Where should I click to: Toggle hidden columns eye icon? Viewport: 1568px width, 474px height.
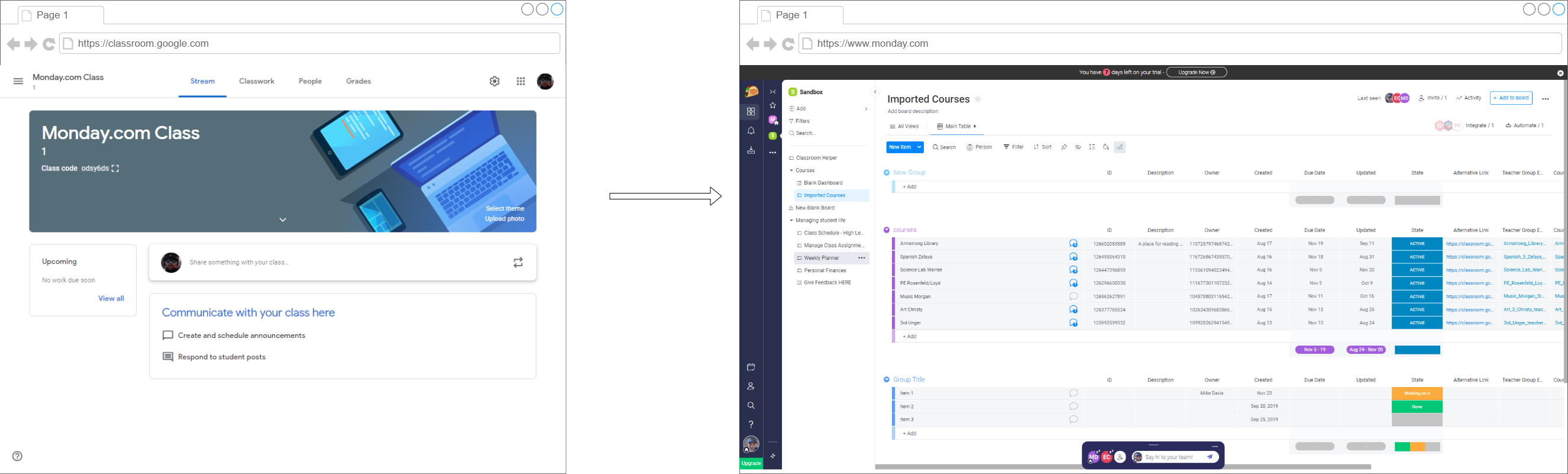[1078, 147]
